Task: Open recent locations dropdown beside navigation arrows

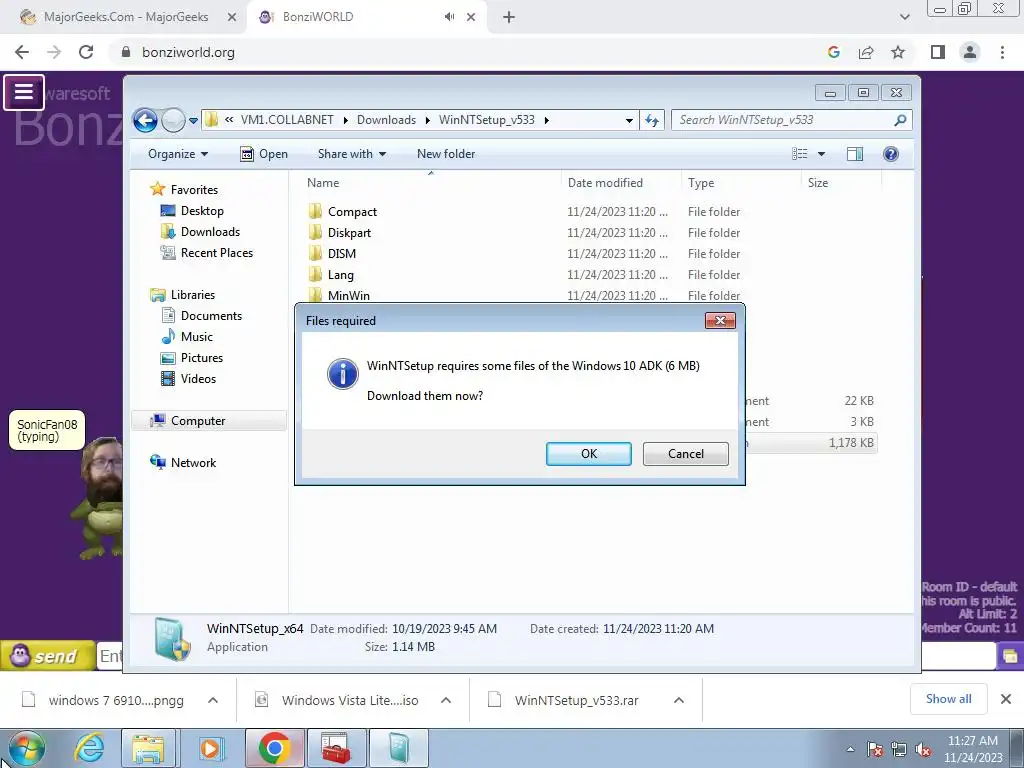Action: tap(193, 121)
